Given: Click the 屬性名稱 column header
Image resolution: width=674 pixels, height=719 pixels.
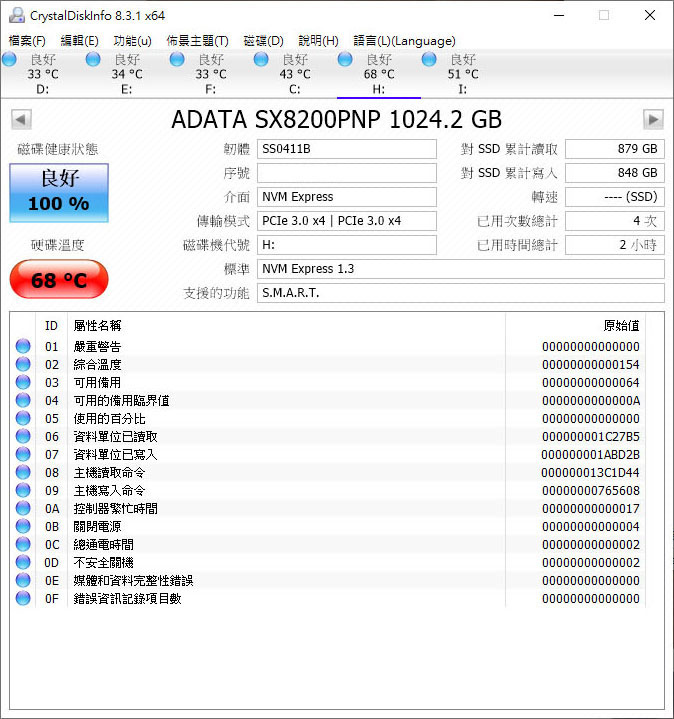Looking at the screenshot, I should 286,326.
